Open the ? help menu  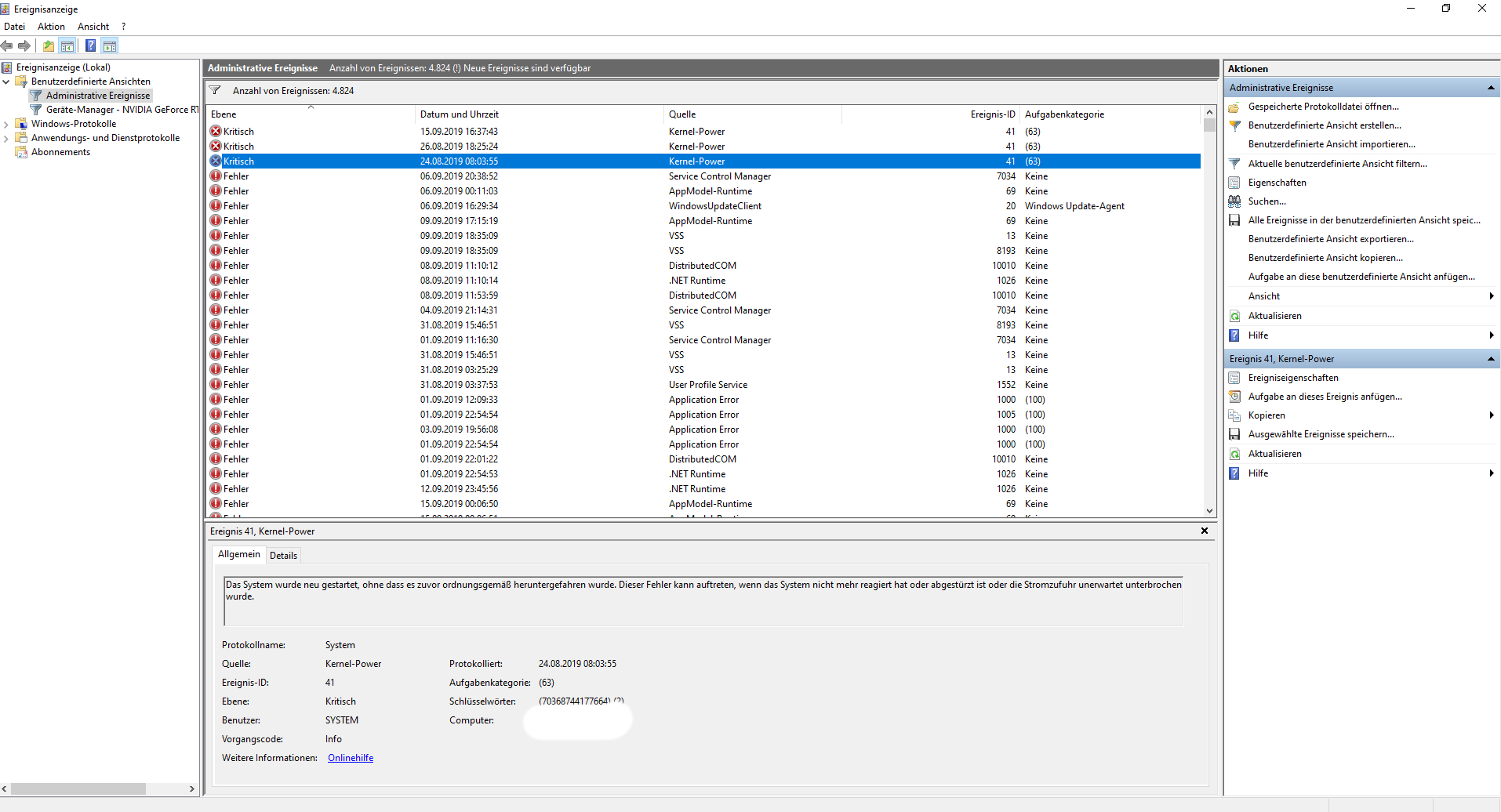click(123, 27)
